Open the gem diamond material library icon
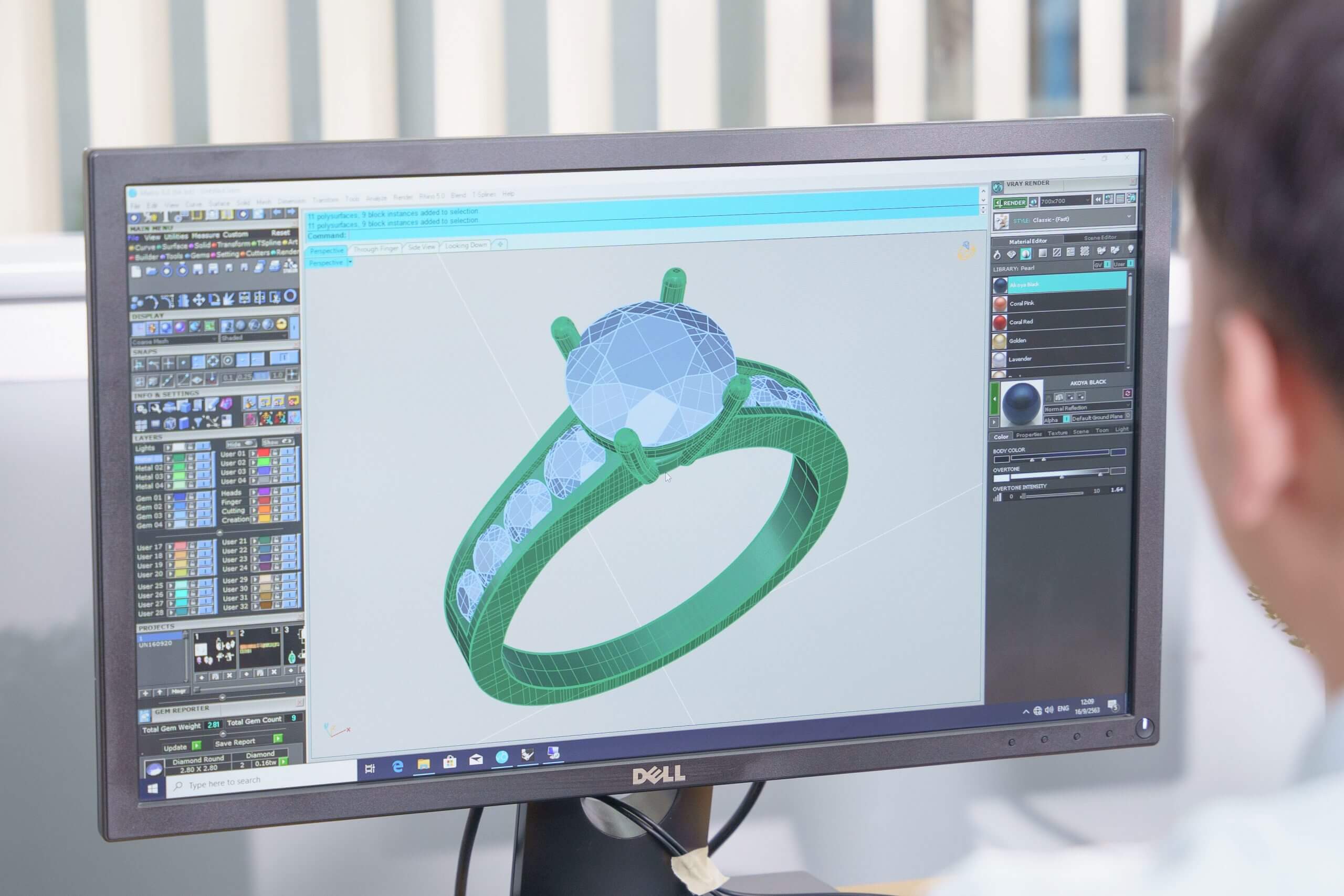1344x896 pixels. 1012,254
